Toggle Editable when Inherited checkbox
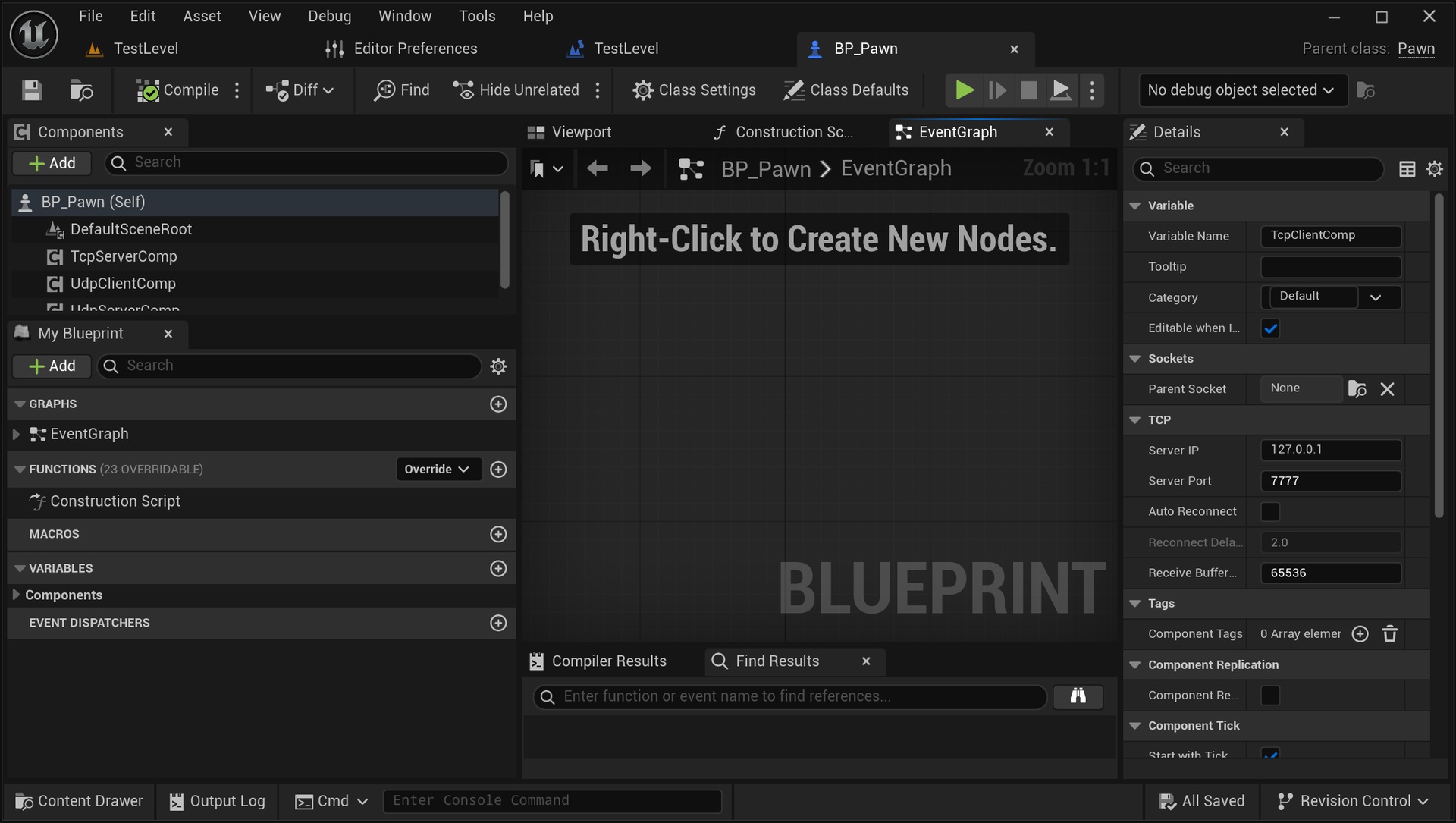The image size is (1456, 823). 1271,328
